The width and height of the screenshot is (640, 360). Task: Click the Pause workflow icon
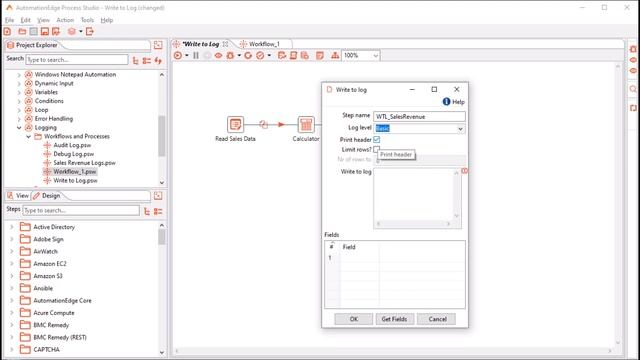coord(196,56)
